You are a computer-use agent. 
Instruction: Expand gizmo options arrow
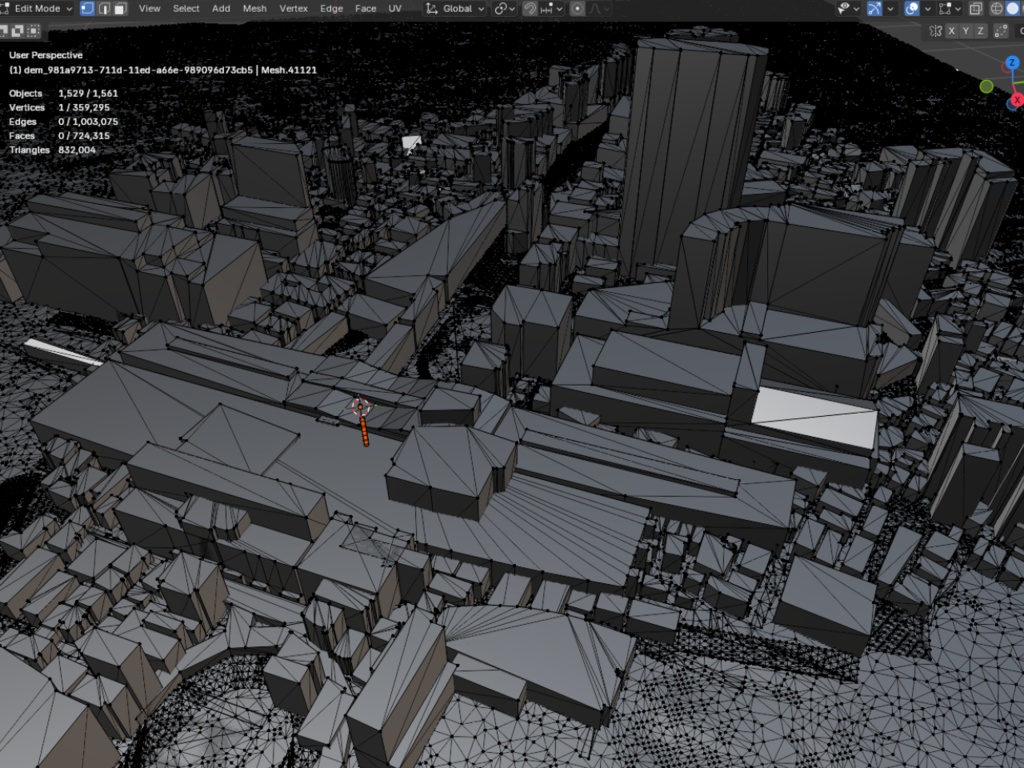pyautogui.click(x=889, y=8)
